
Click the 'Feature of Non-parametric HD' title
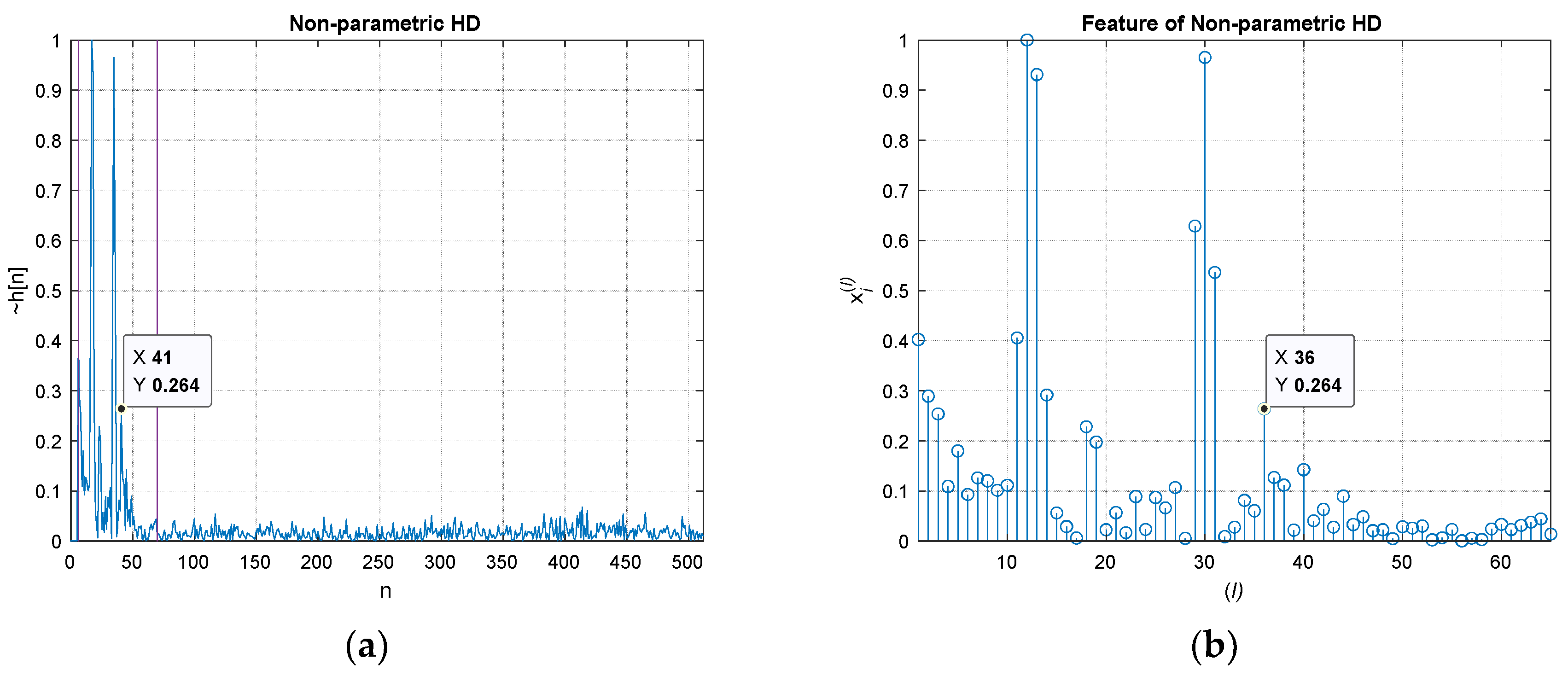(1231, 23)
